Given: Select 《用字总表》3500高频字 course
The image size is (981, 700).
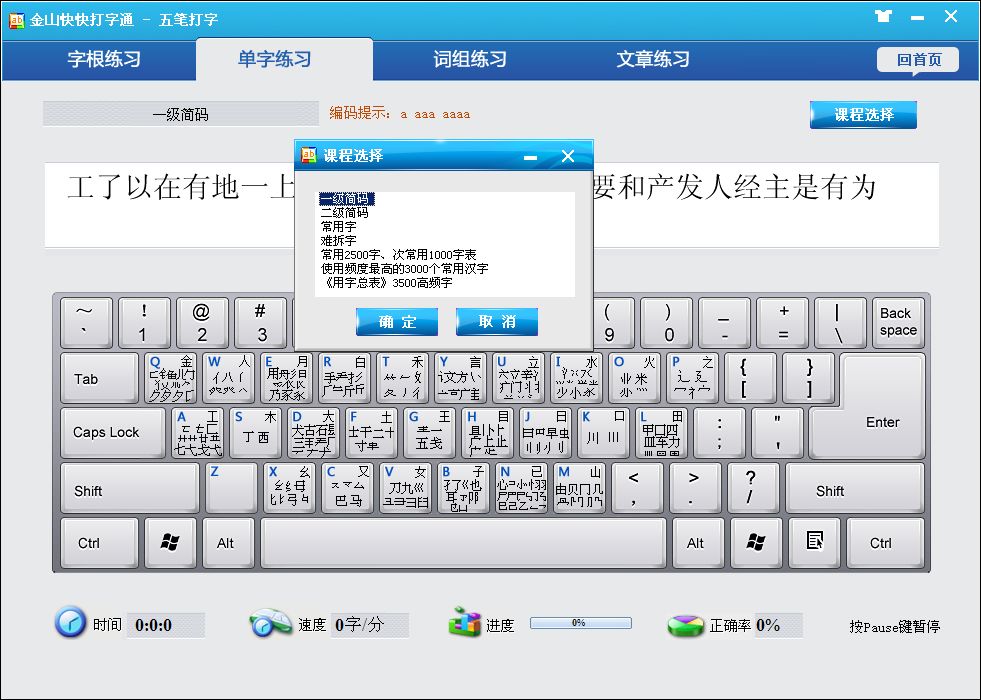Looking at the screenshot, I should coord(386,283).
